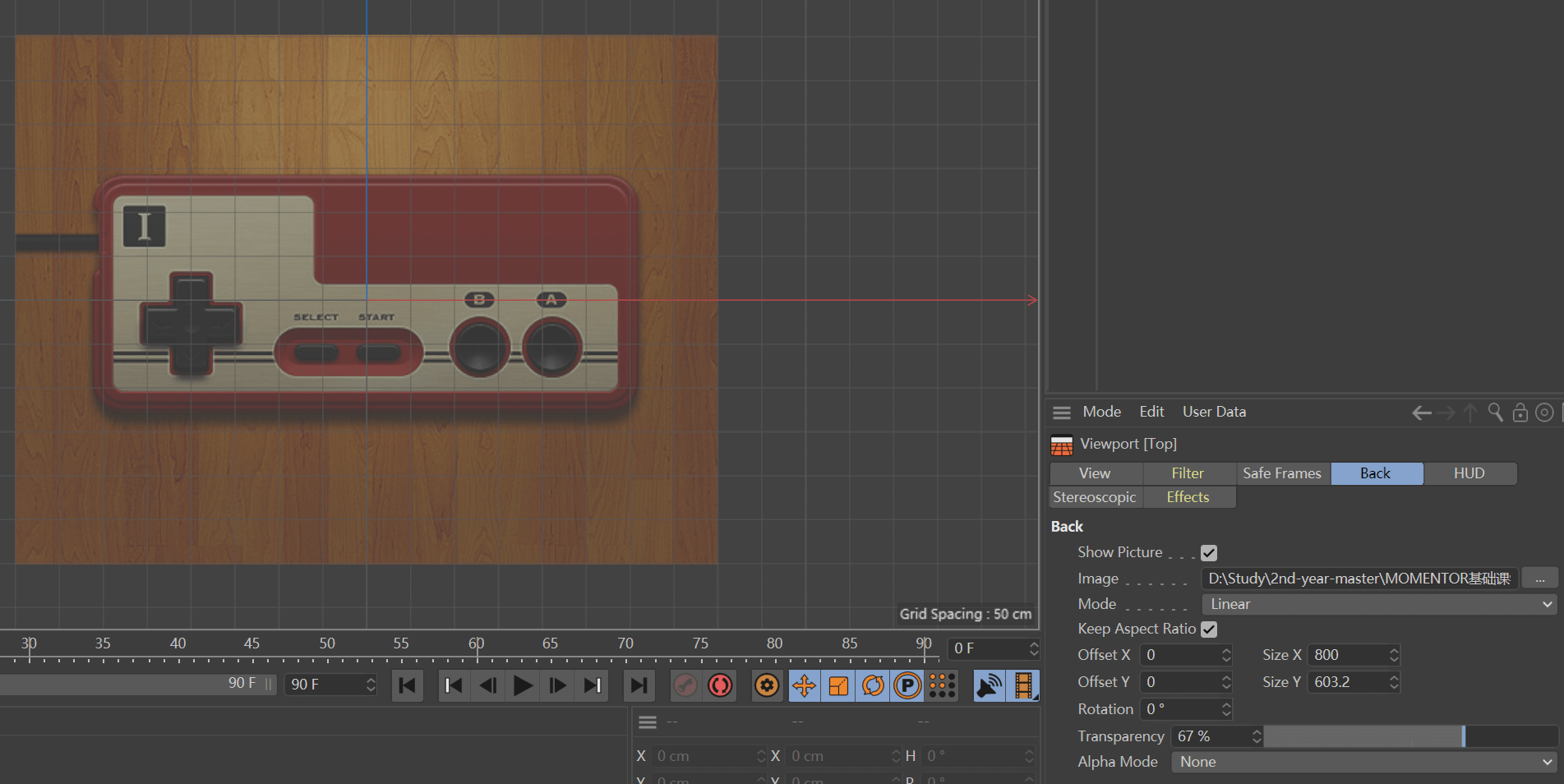Switch to the Safe Frames tab

click(x=1282, y=473)
